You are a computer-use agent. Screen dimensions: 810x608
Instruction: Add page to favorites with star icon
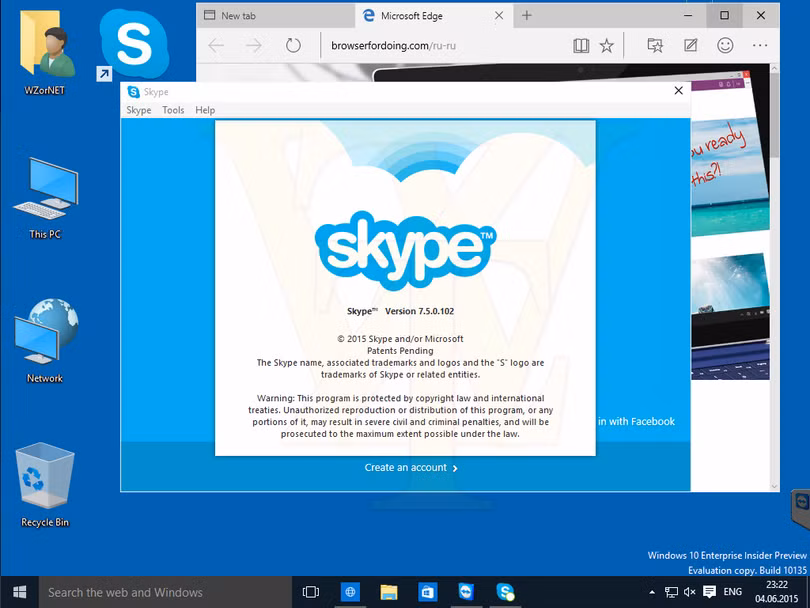[607, 45]
